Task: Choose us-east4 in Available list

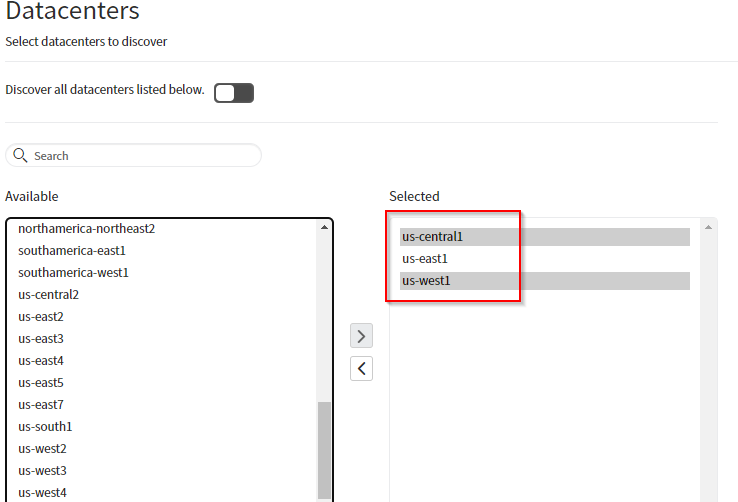Action: (x=41, y=361)
